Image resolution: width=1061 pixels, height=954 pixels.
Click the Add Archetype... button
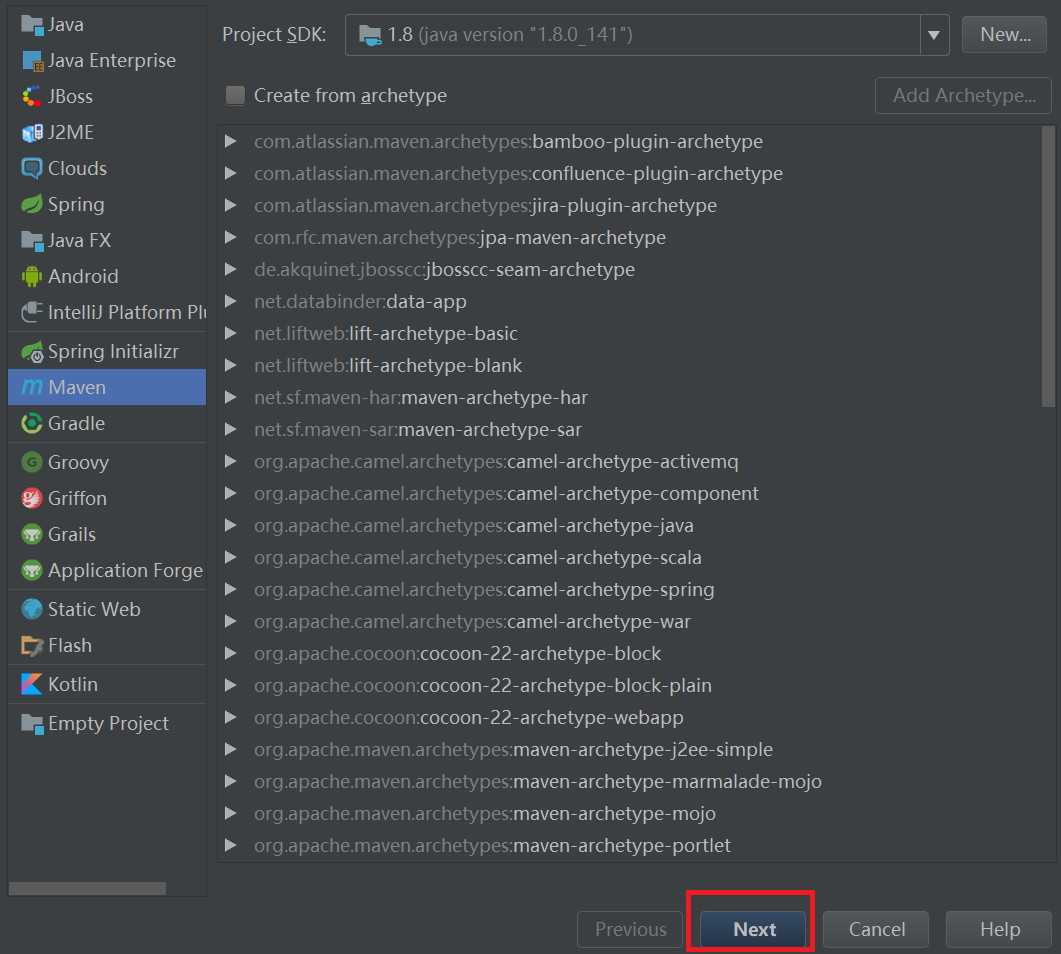964,95
